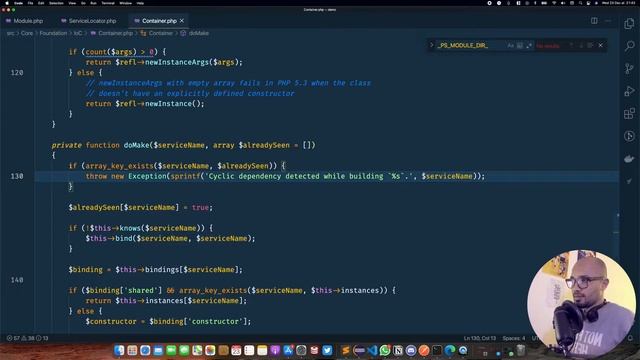Open the Container class breadcrumb dropdown
The width and height of the screenshot is (640, 360).
[157, 33]
